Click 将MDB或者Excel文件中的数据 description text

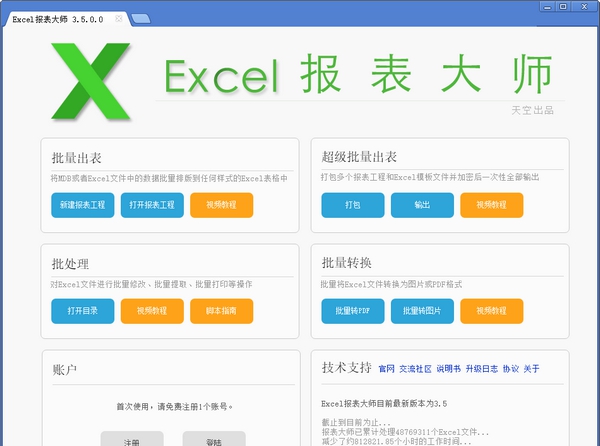point(169,178)
